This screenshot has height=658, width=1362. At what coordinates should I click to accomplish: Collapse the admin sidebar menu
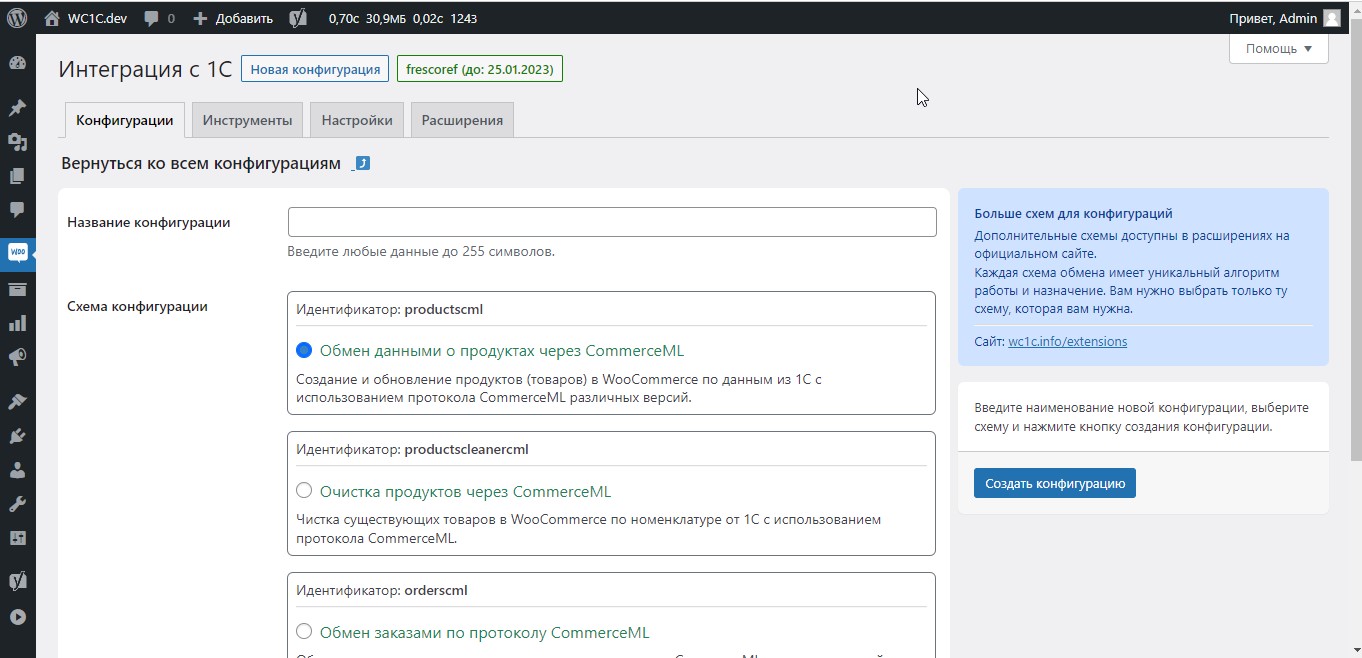click(x=17, y=618)
